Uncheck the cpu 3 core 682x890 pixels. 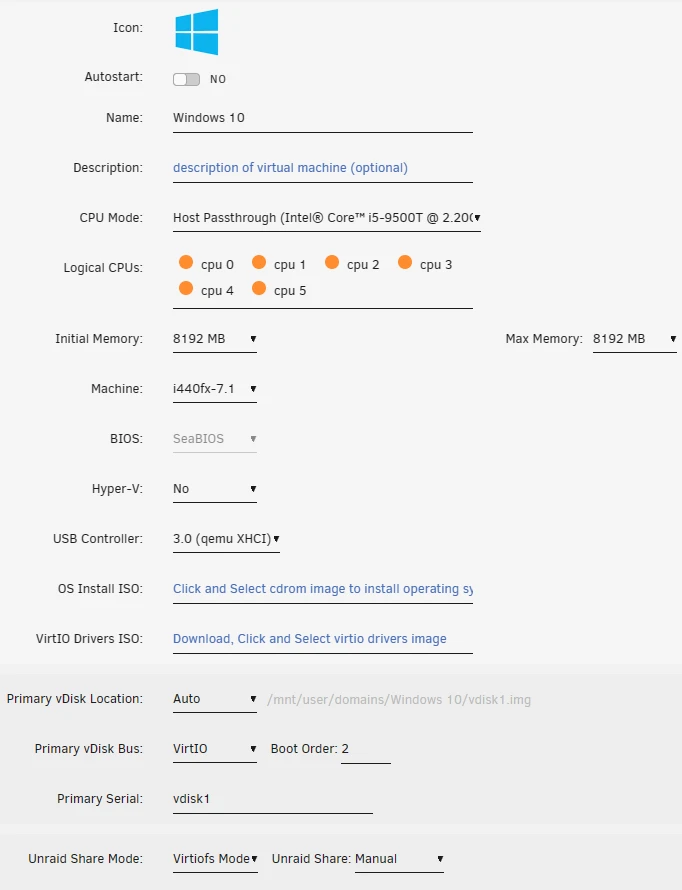point(405,263)
